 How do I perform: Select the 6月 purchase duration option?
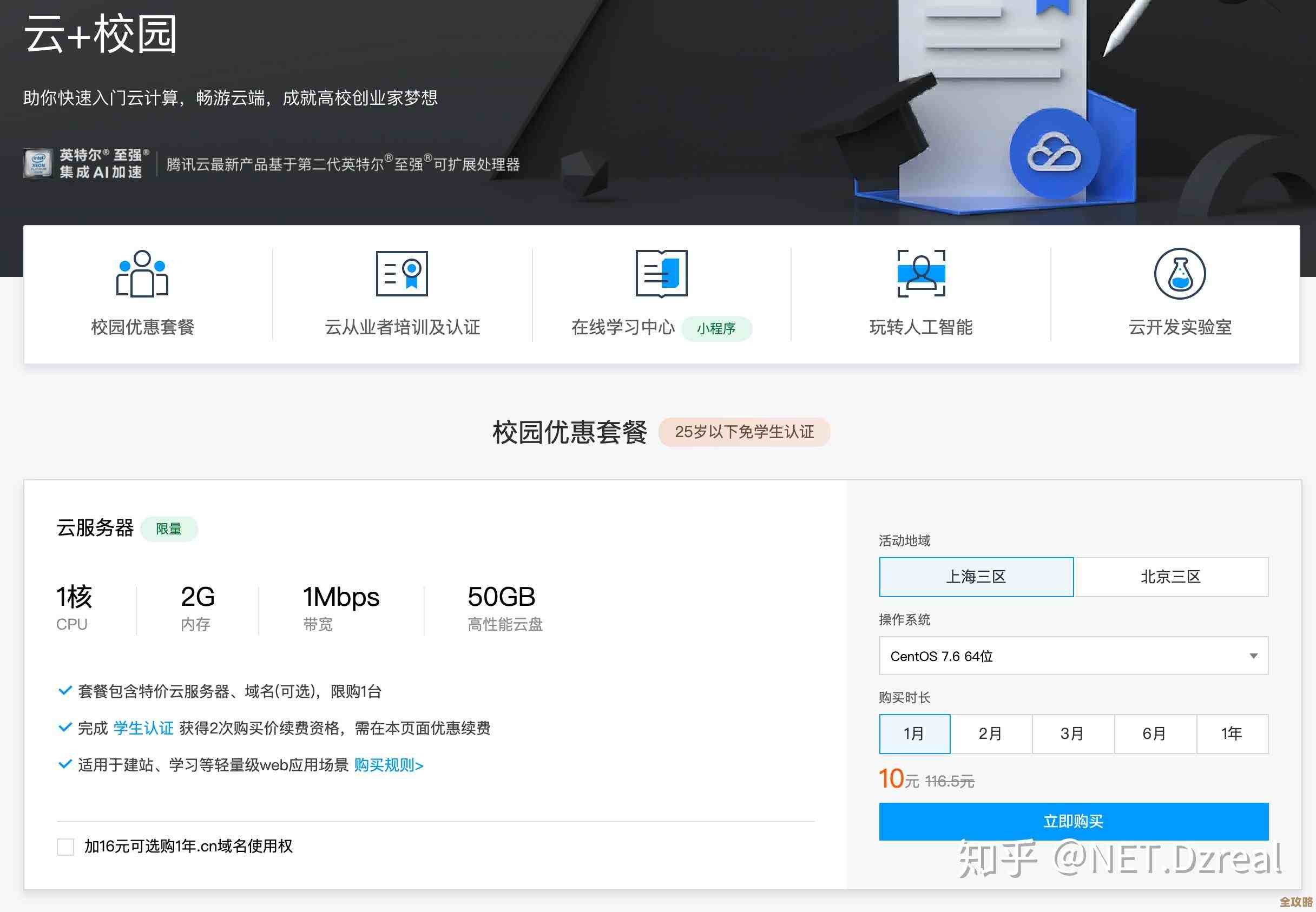[x=1154, y=733]
